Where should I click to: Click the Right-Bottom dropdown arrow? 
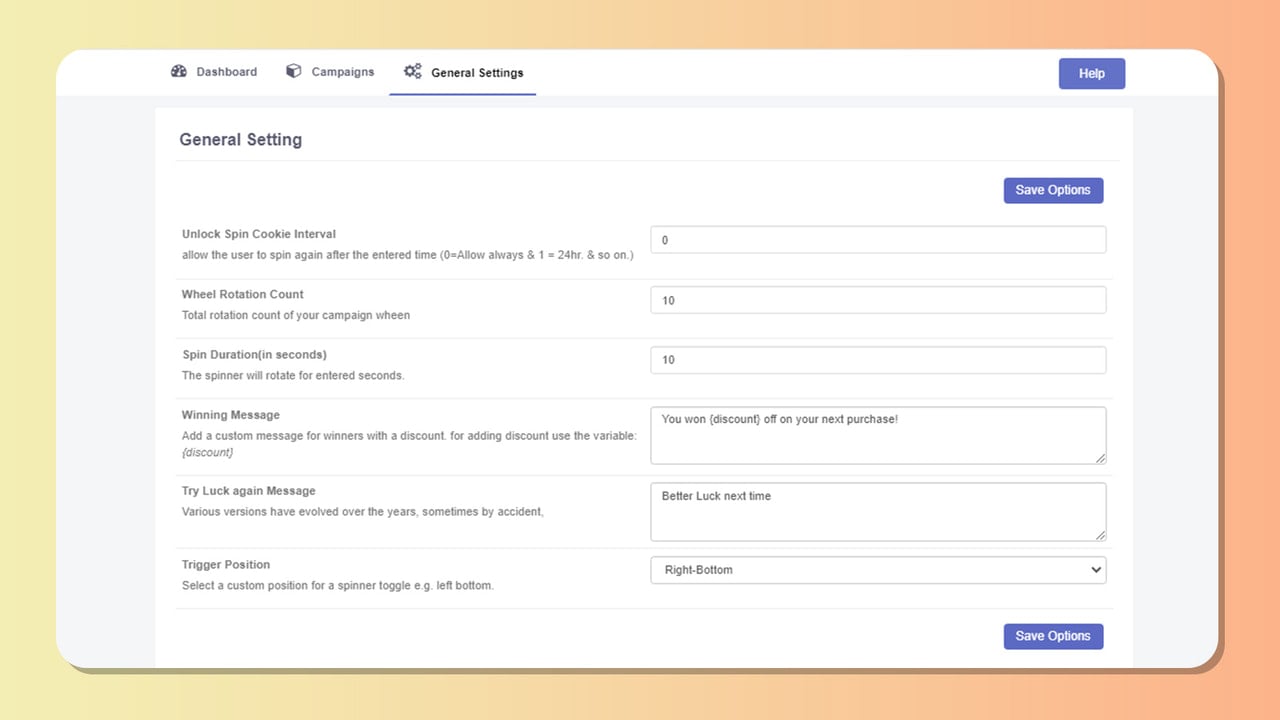pyautogui.click(x=1096, y=570)
